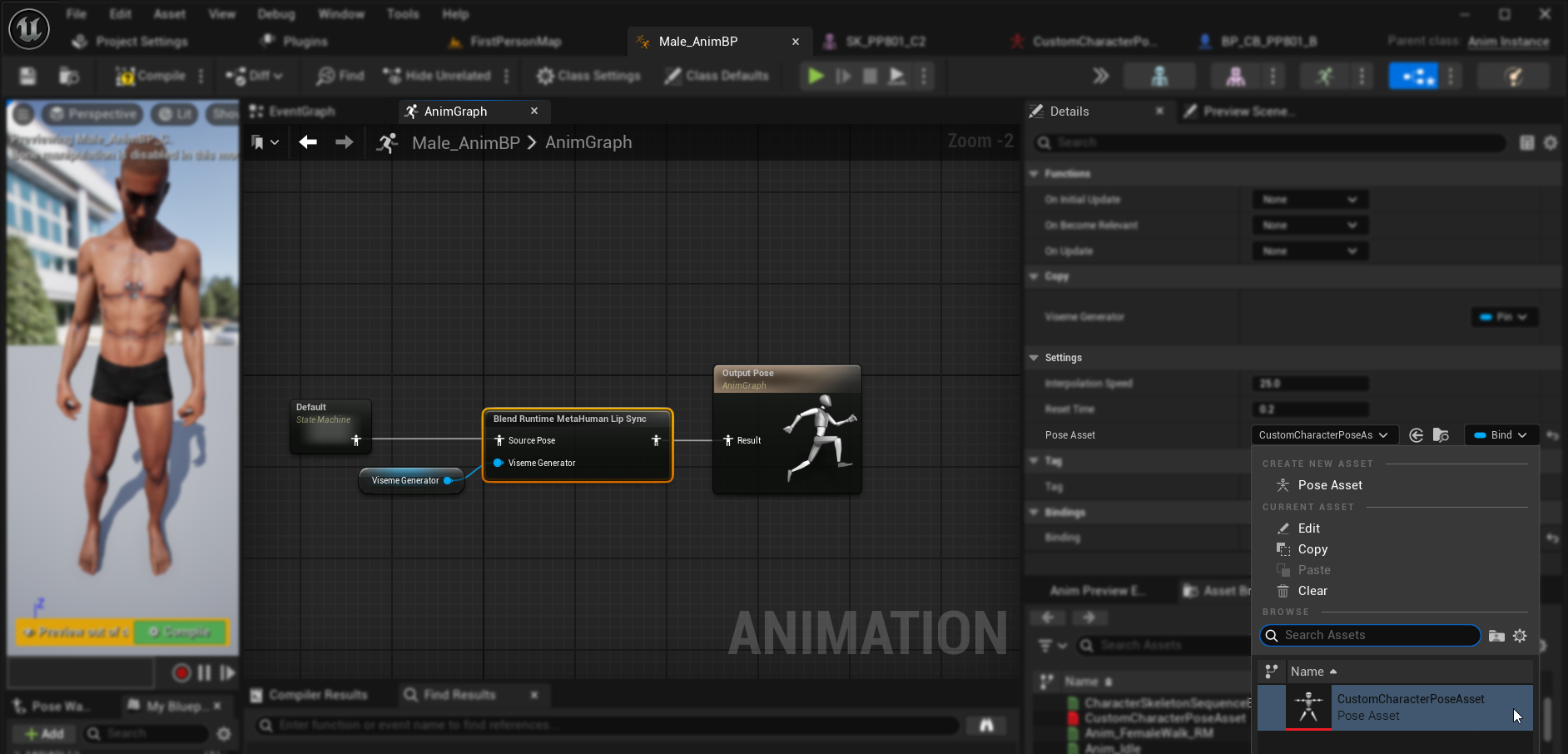Open the Perspective viewport mode dropdown
The image size is (1568, 754).
coord(92,113)
